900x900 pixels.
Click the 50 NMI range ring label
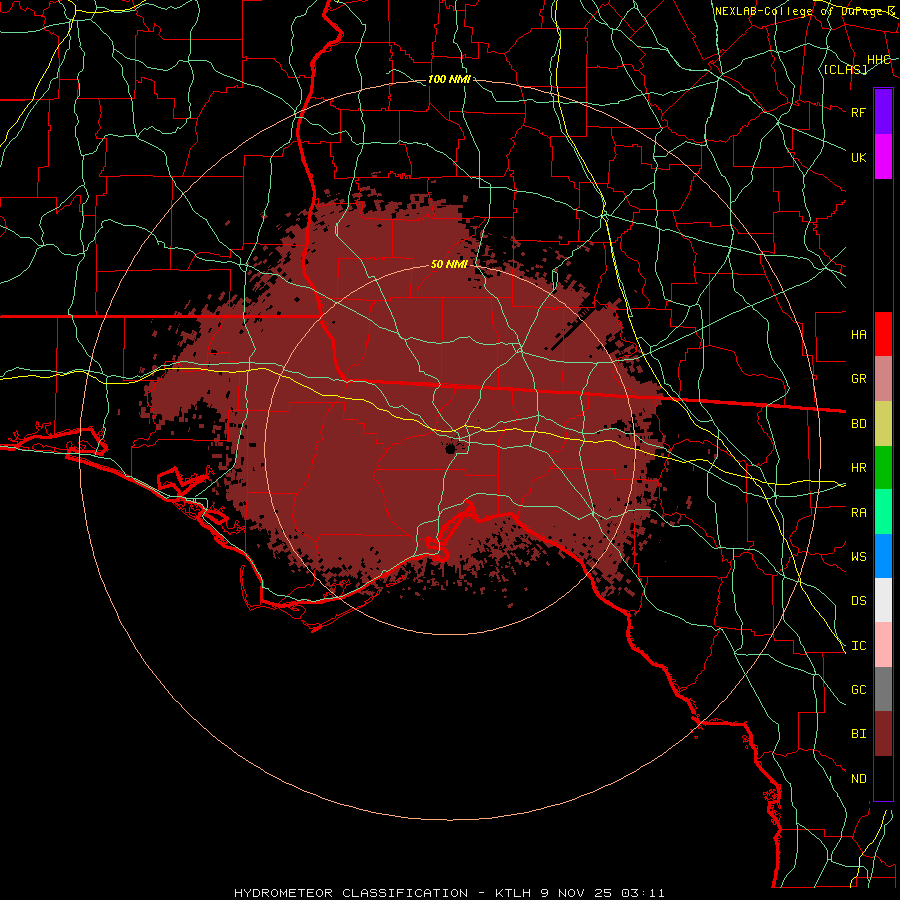click(x=449, y=264)
